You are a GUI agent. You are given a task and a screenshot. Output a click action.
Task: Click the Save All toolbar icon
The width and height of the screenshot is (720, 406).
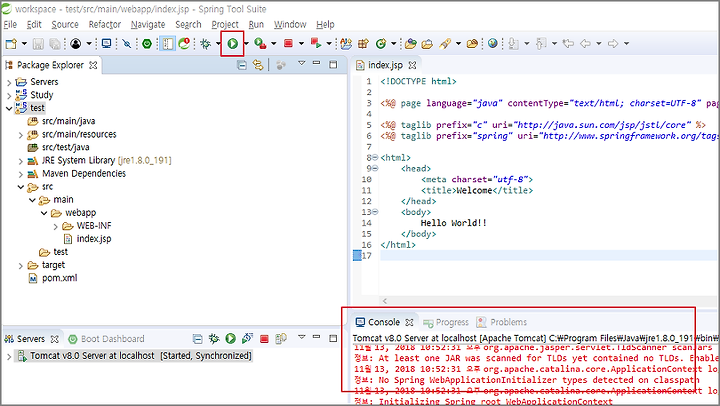tap(55, 44)
